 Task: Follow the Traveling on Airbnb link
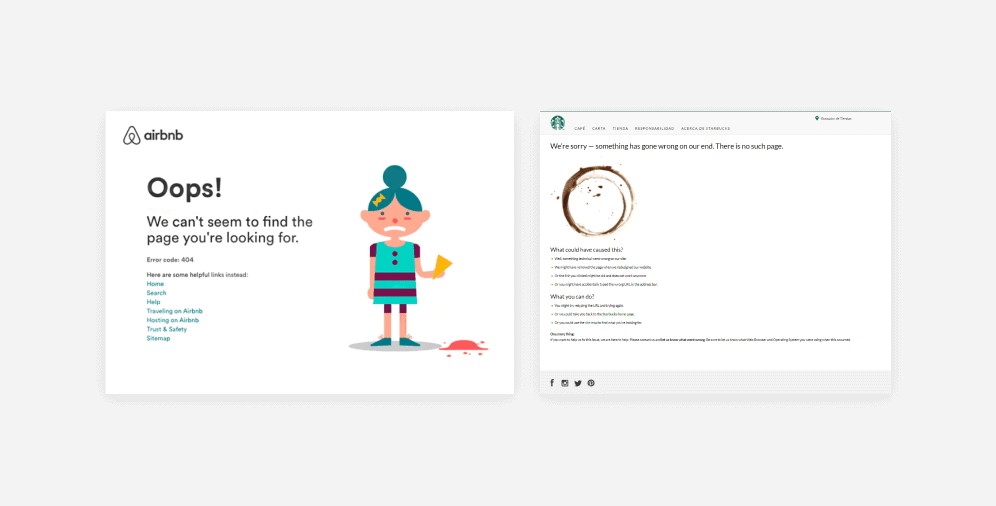(175, 311)
